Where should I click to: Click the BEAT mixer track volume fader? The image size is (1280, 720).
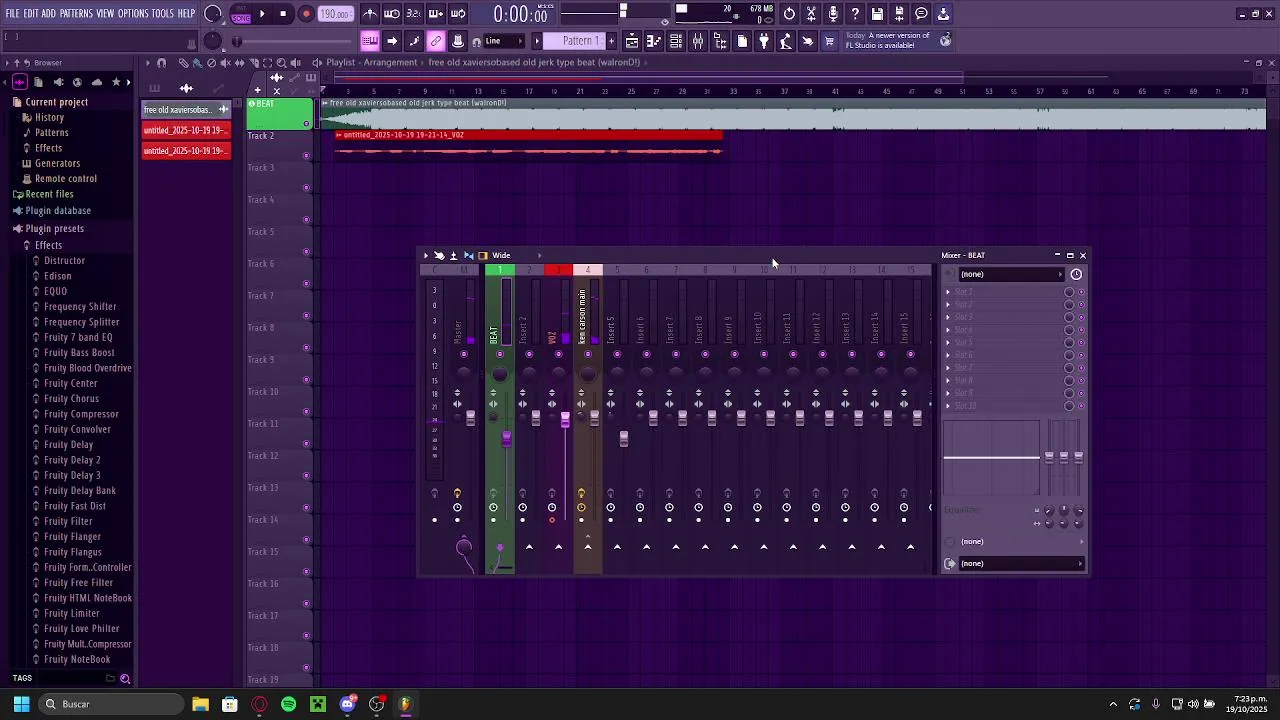tap(507, 437)
